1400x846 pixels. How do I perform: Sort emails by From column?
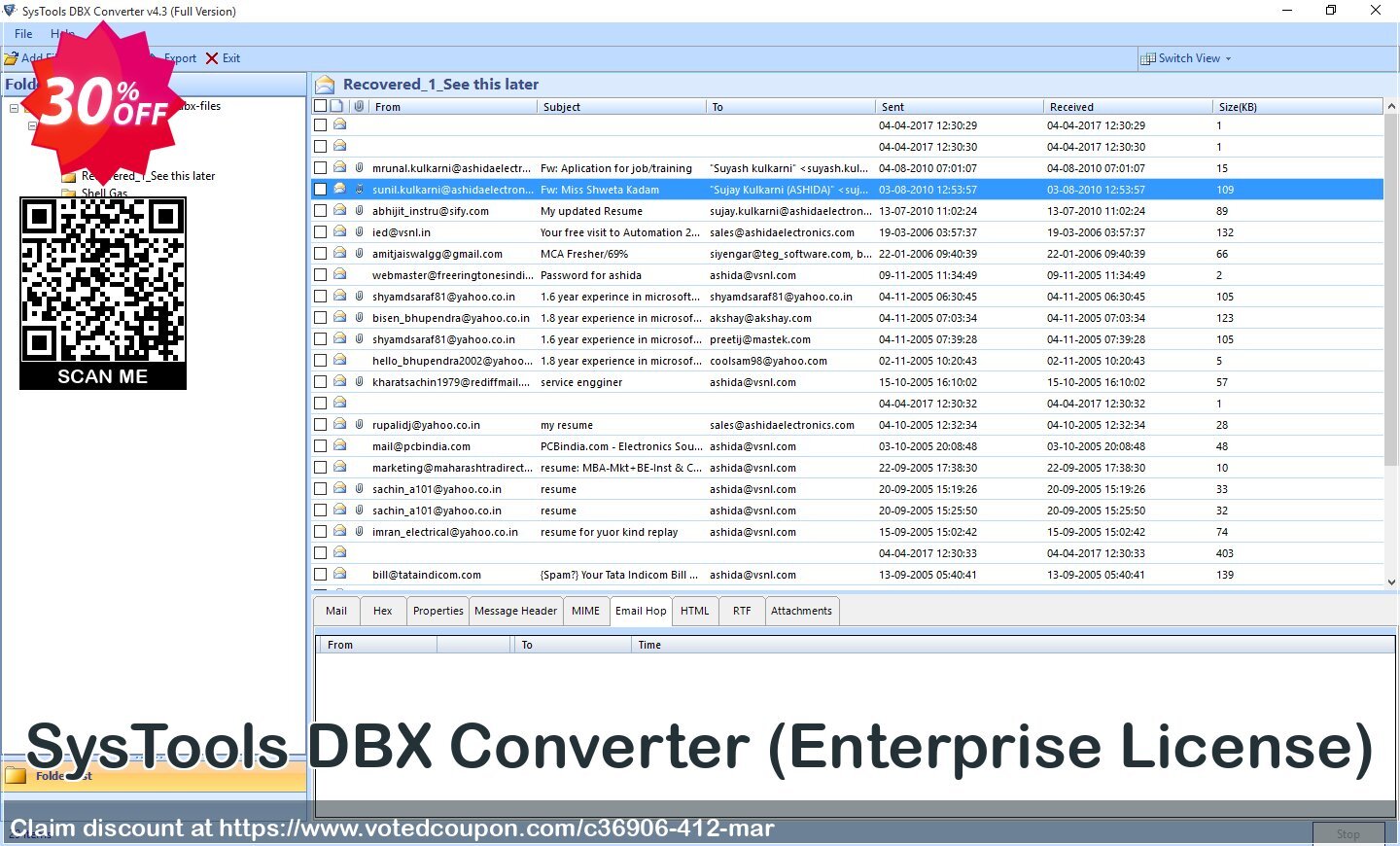[453, 107]
